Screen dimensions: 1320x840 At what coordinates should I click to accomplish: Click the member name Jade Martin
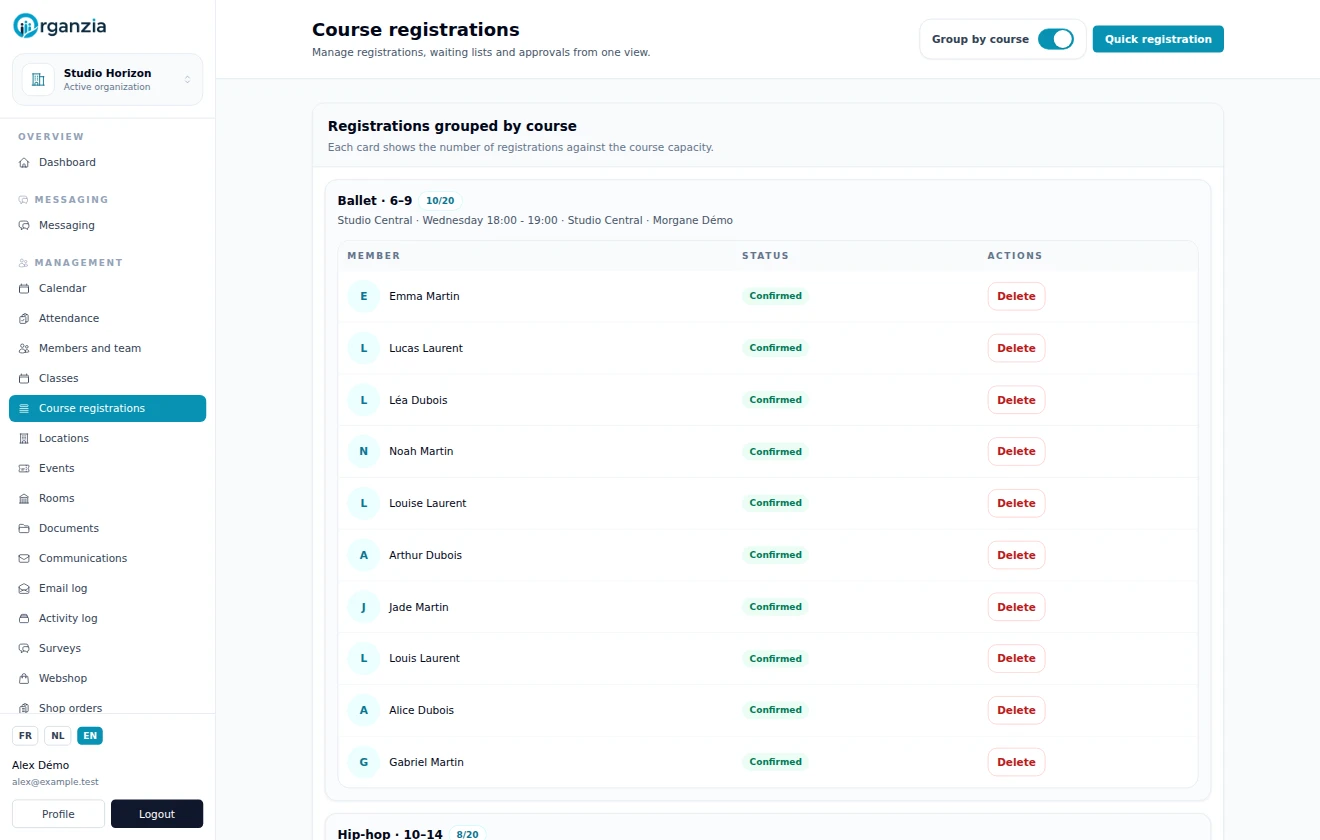(x=419, y=607)
